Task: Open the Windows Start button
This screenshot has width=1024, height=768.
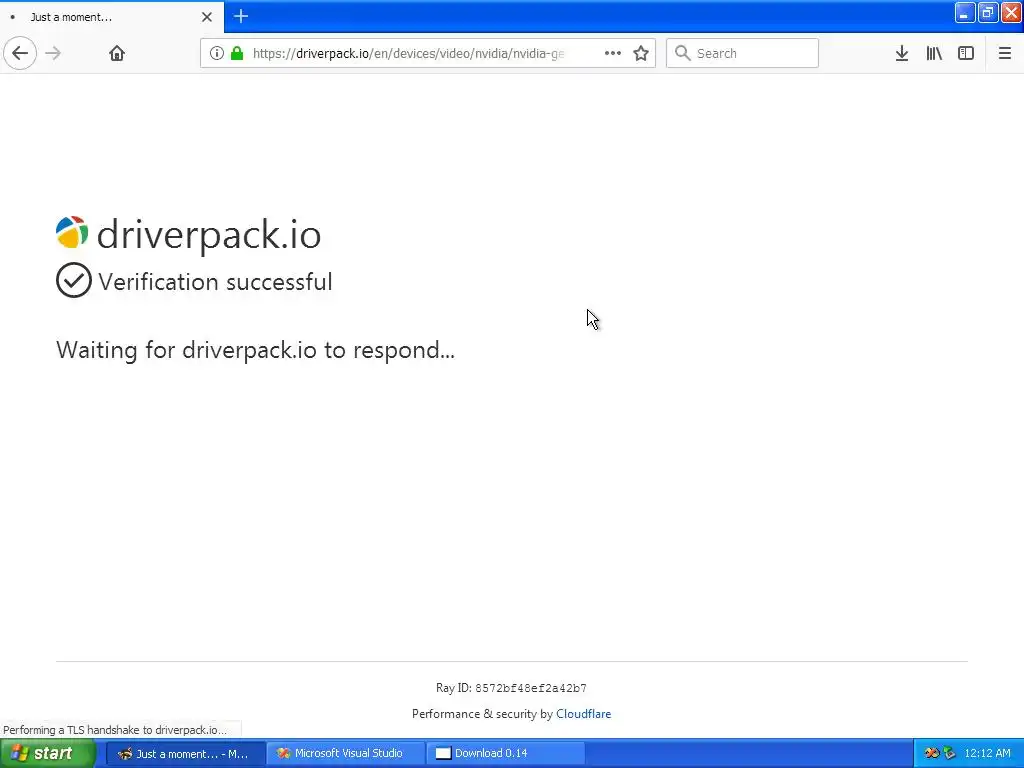Action: click(47, 753)
